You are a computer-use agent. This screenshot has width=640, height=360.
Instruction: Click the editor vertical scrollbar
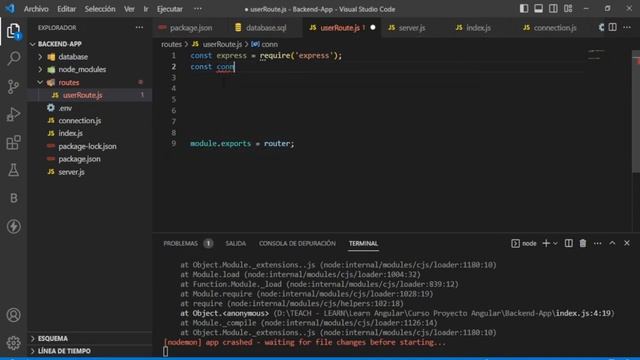[x=636, y=111]
